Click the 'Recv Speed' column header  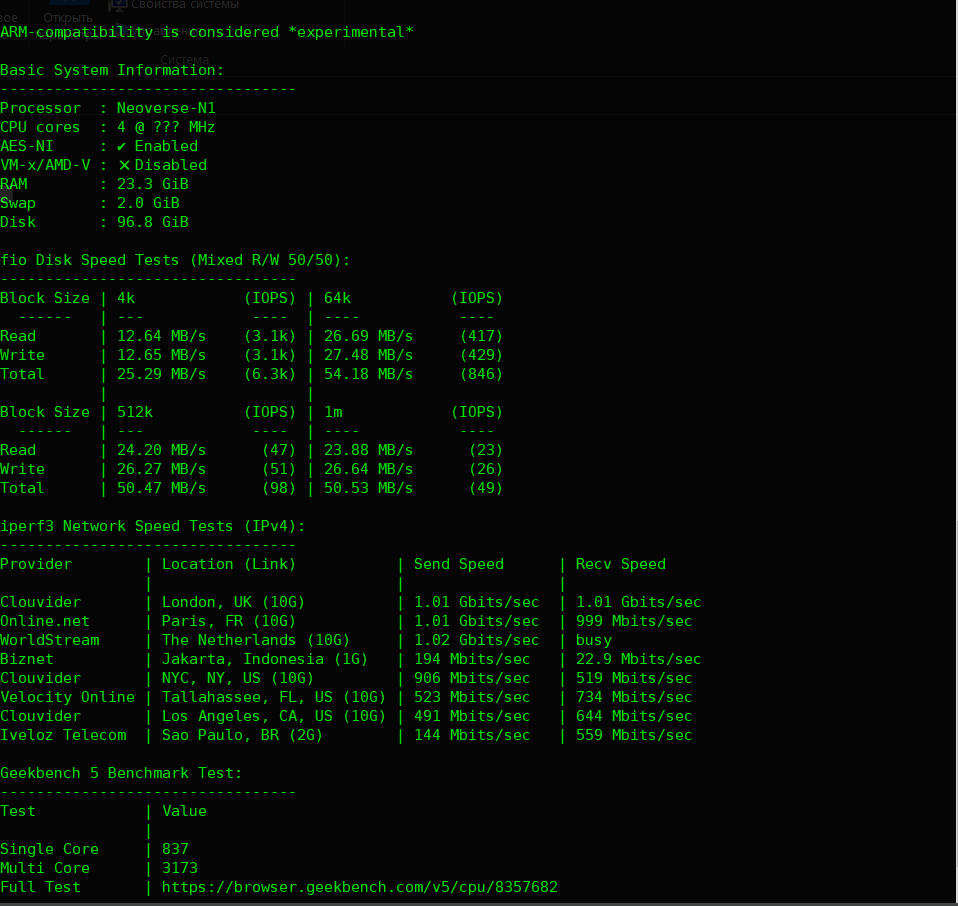(620, 564)
